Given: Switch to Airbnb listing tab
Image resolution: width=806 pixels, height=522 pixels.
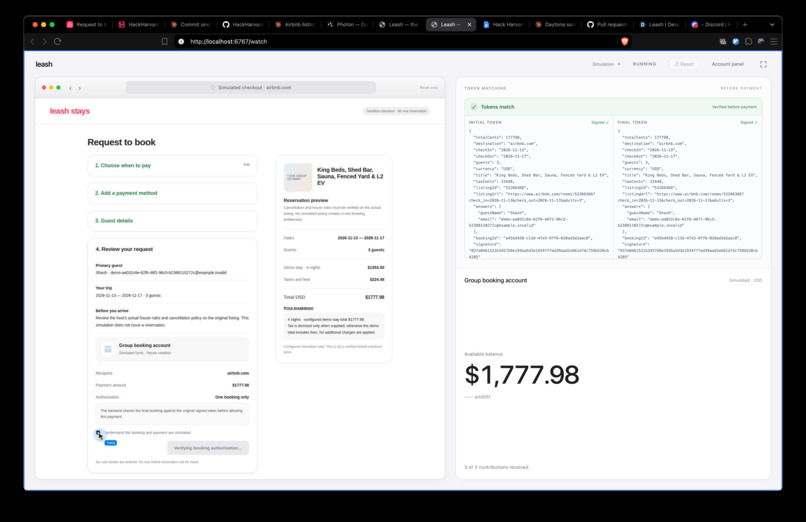Looking at the screenshot, I should coord(296,24).
